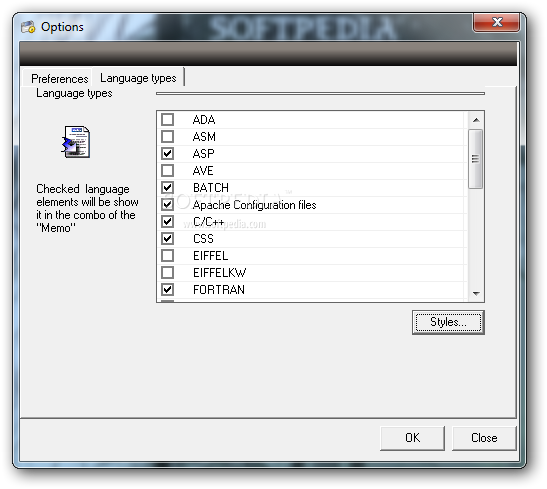Enable the ASM language checkbox

click(x=167, y=137)
